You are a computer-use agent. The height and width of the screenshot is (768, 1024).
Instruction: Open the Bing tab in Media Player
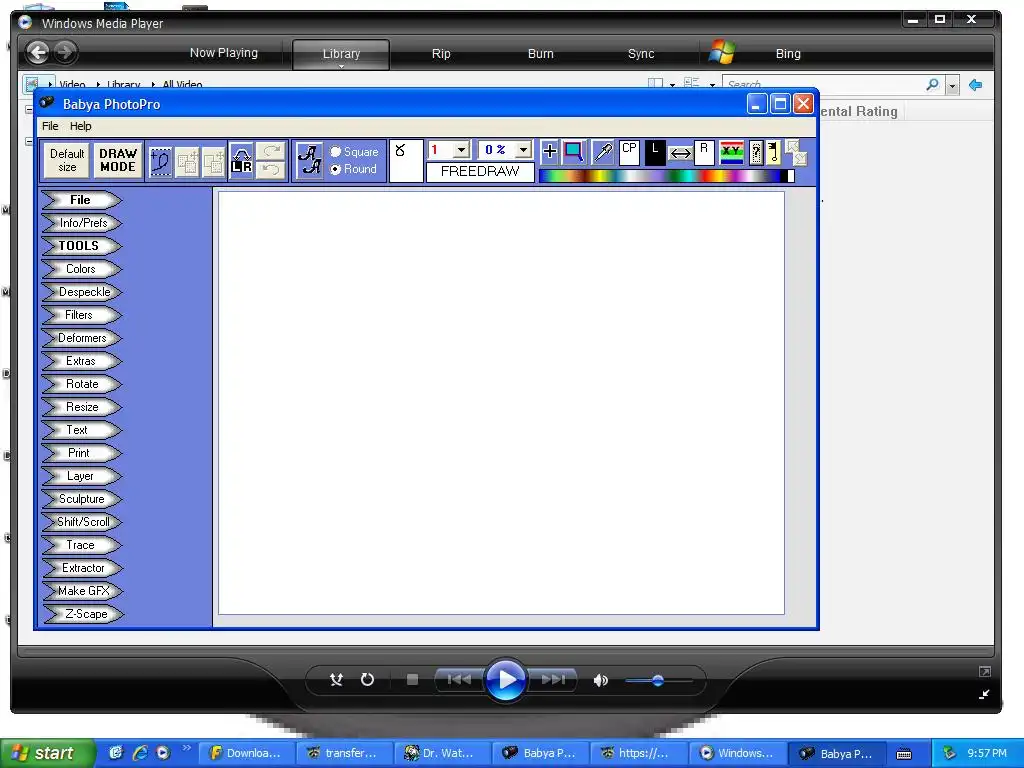(788, 54)
